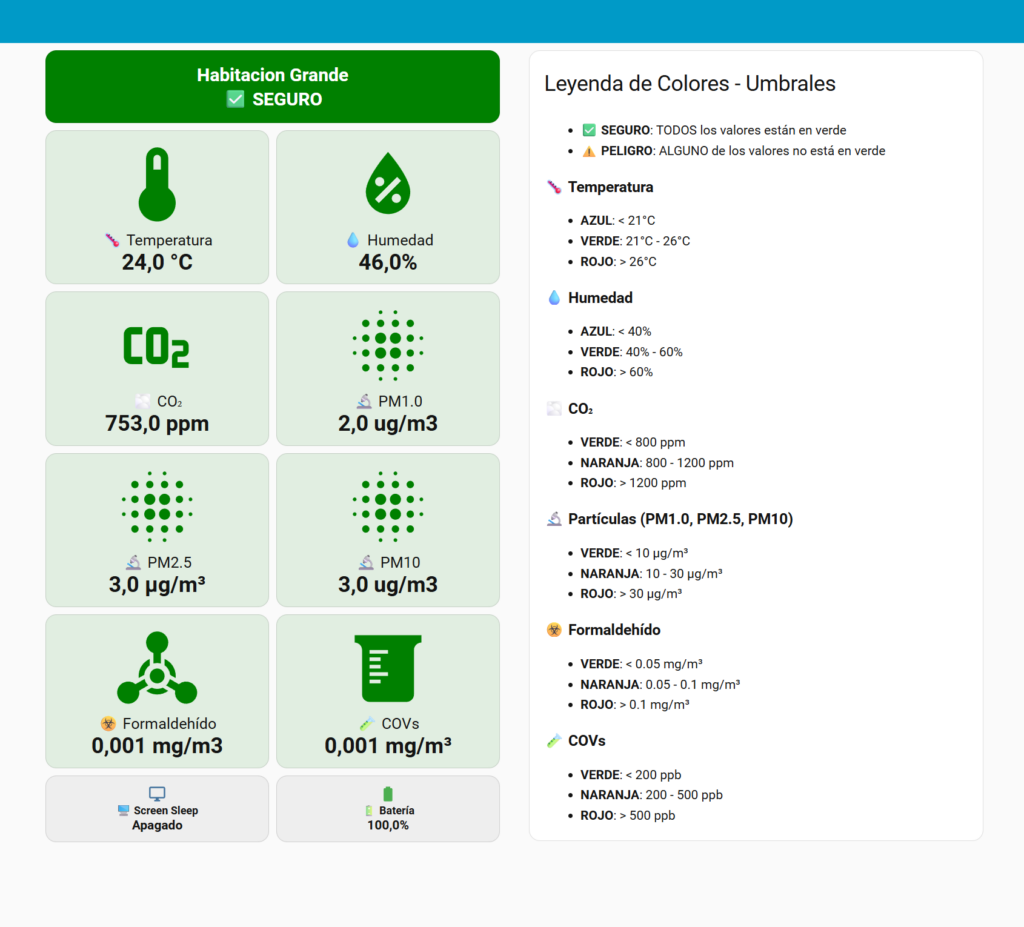
Task: Select the dotted particle icon above PM2.5
Action: pyautogui.click(x=157, y=507)
